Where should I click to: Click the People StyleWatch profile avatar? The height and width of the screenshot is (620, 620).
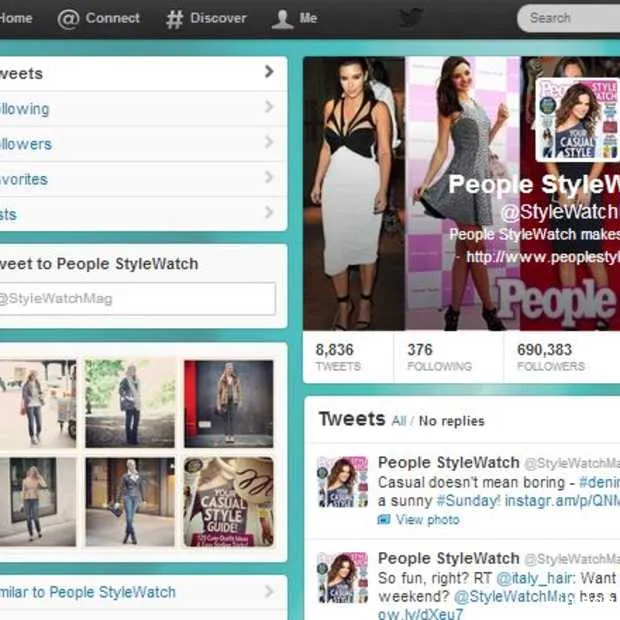pyautogui.click(x=577, y=120)
